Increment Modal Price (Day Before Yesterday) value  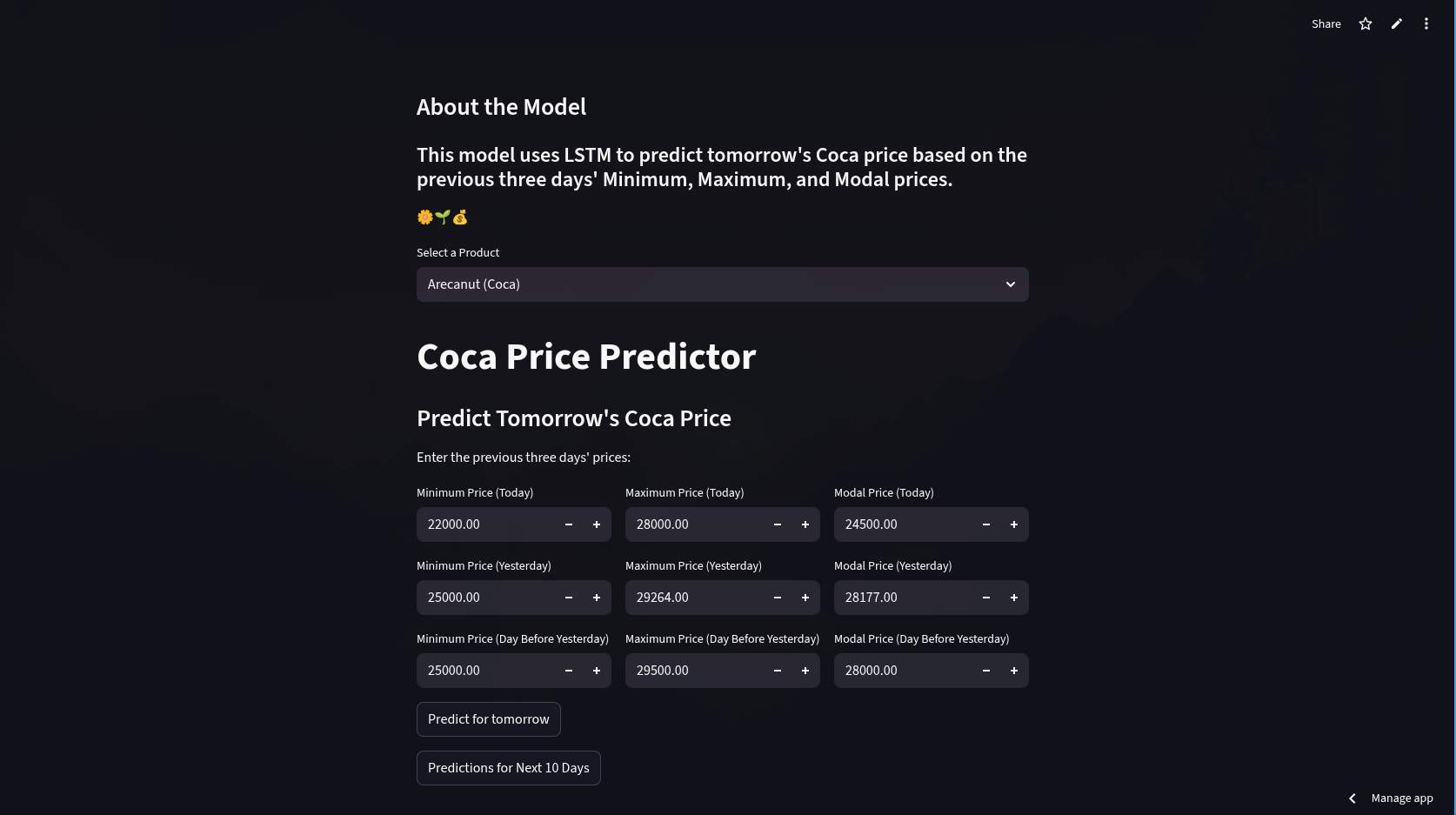[1014, 671]
